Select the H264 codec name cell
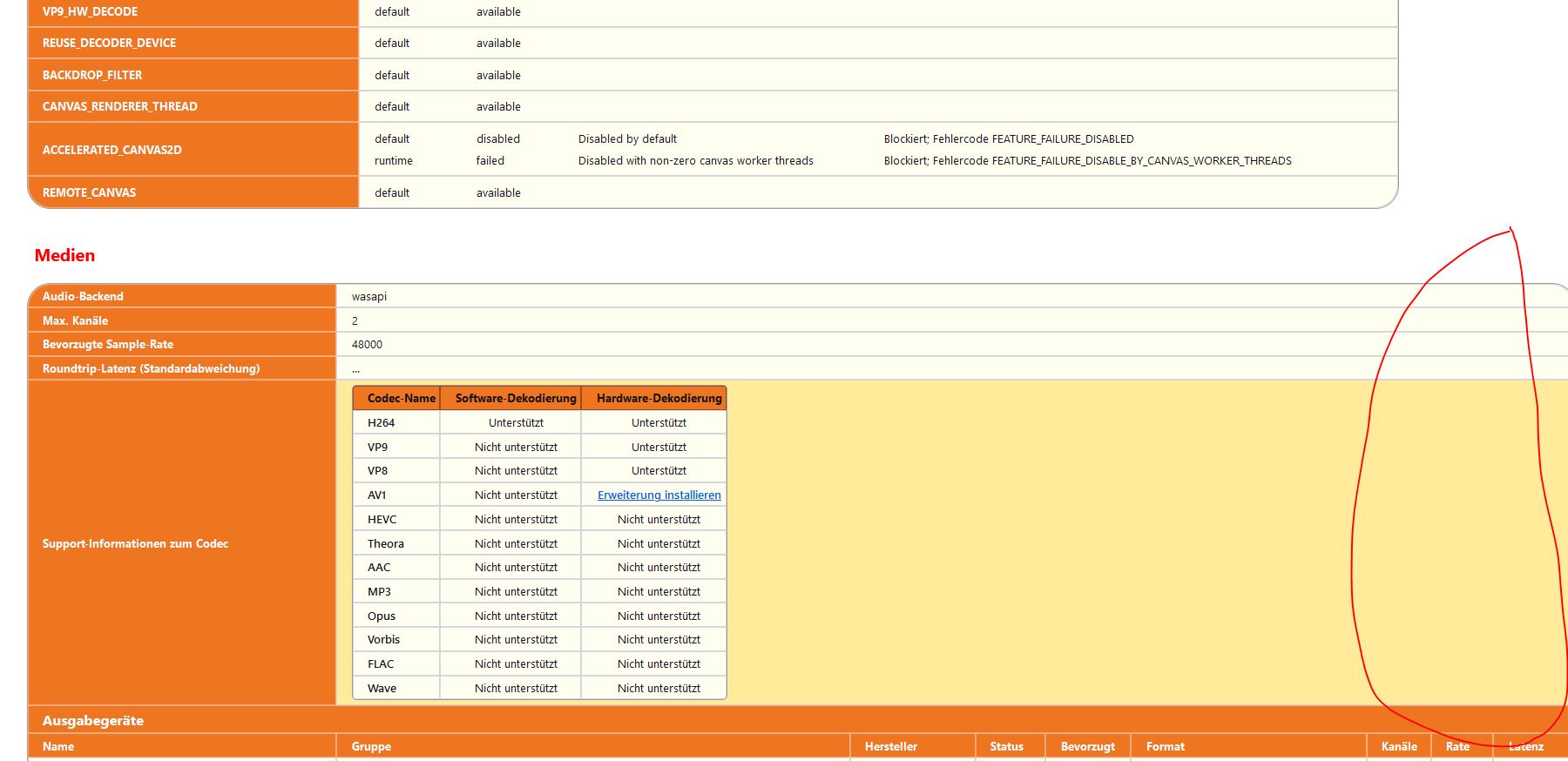1568x761 pixels. tap(382, 423)
